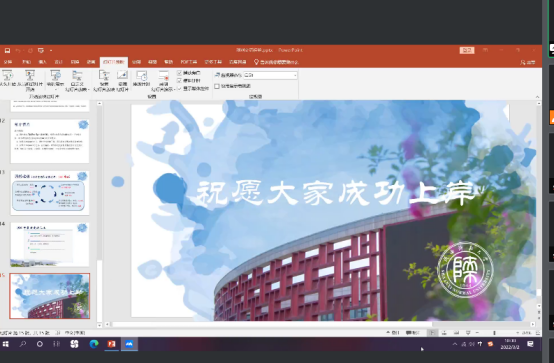Image resolution: width=554 pixels, height=363 pixels.
Task: Open Set Up Slide Show icon
Action: click(x=104, y=75)
